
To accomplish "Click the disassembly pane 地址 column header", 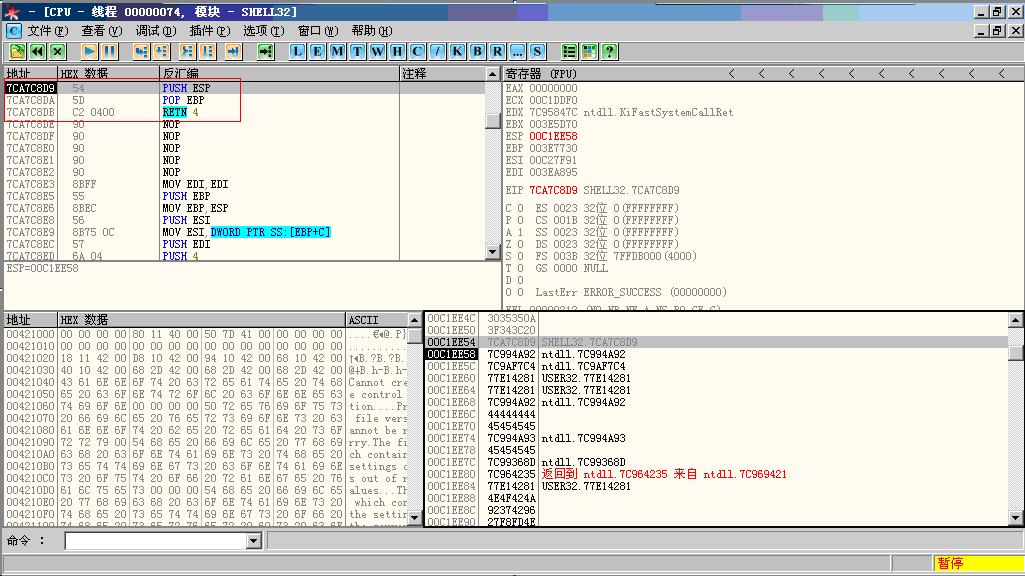I will tap(31, 74).
